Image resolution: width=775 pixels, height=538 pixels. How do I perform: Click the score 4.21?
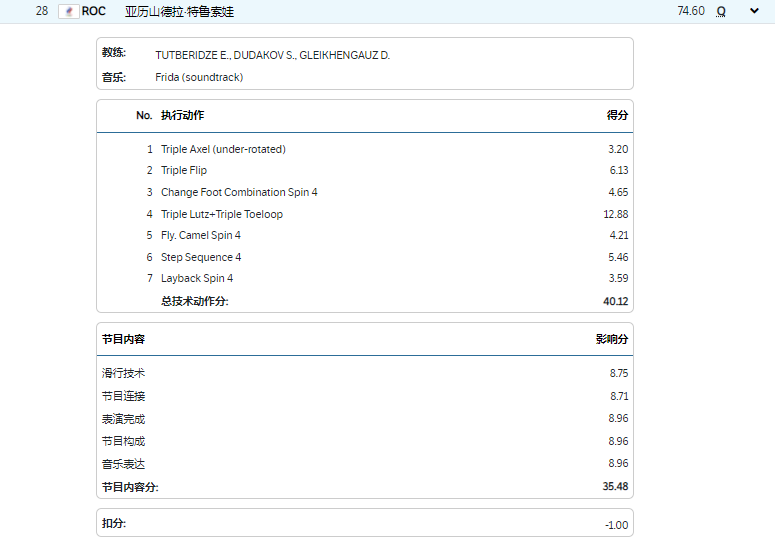619,235
